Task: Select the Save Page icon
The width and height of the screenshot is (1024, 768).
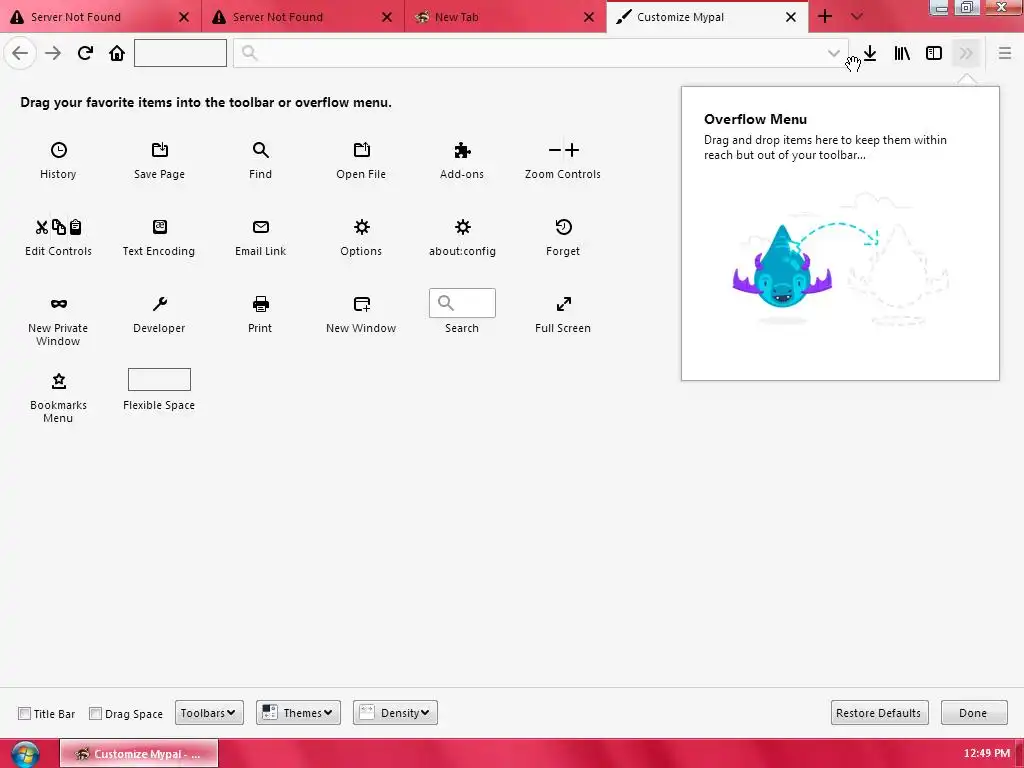Action: (159, 150)
